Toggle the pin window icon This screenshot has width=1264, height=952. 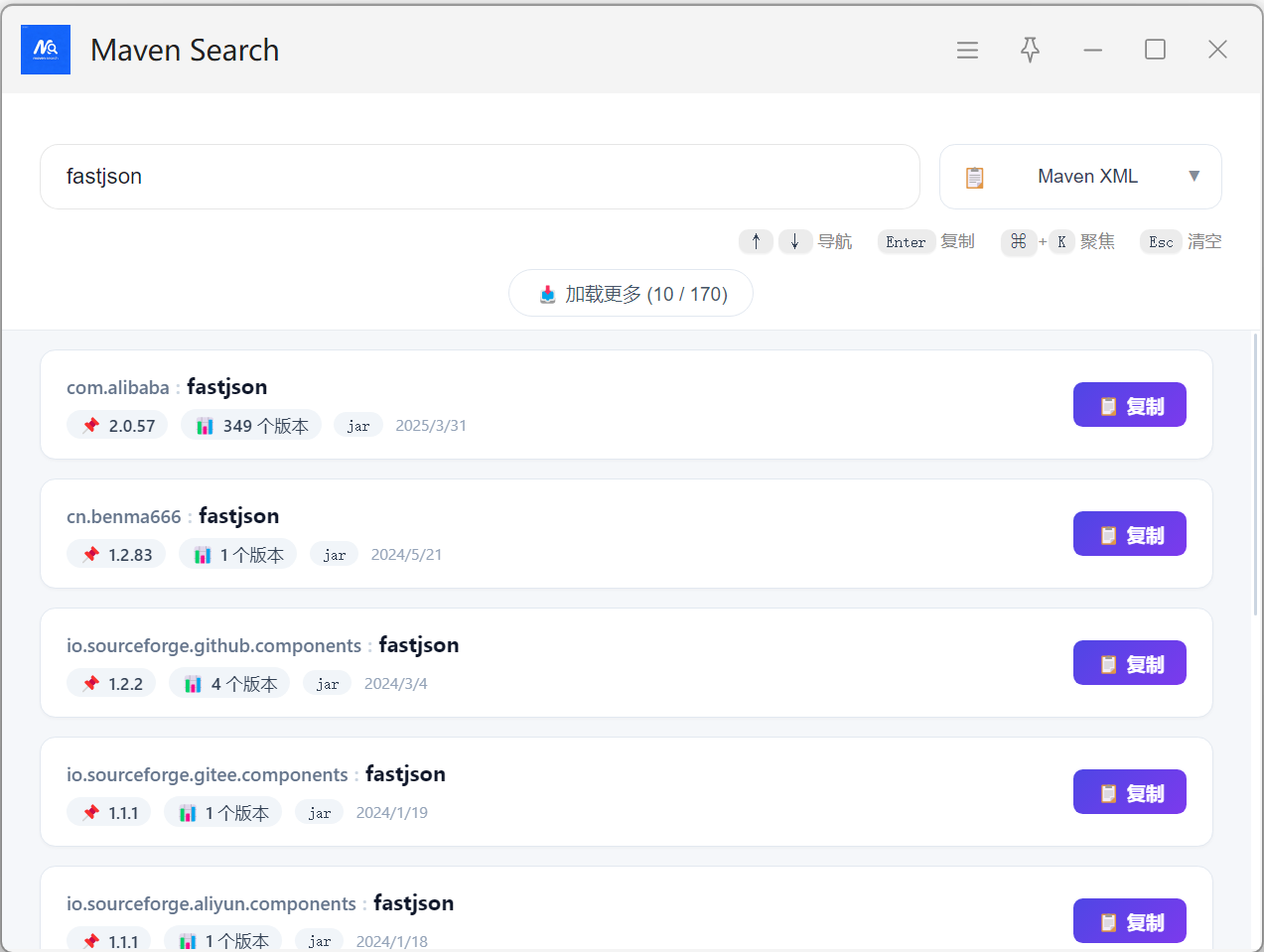tap(1030, 50)
